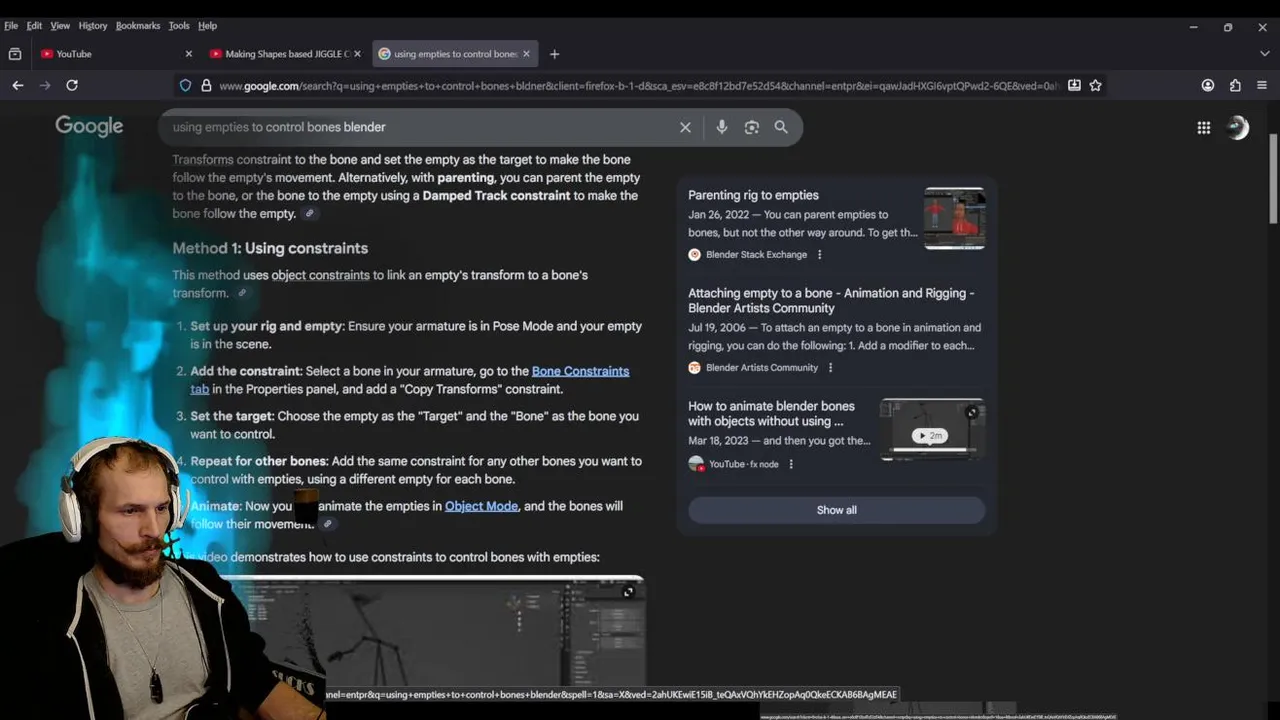Click the site security padlock icon
Image resolution: width=1280 pixels, height=720 pixels.
click(206, 86)
